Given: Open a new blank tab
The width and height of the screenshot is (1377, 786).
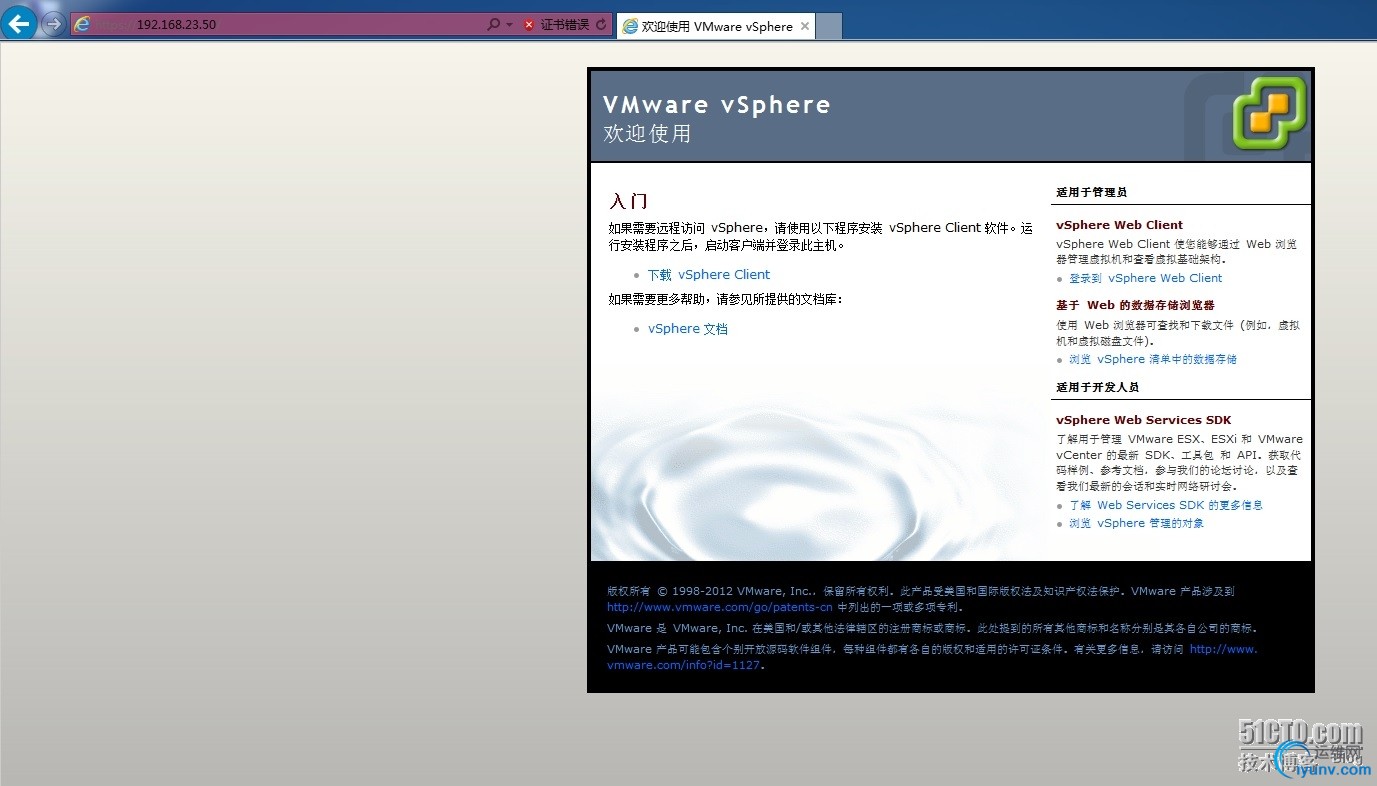Looking at the screenshot, I should 829,27.
